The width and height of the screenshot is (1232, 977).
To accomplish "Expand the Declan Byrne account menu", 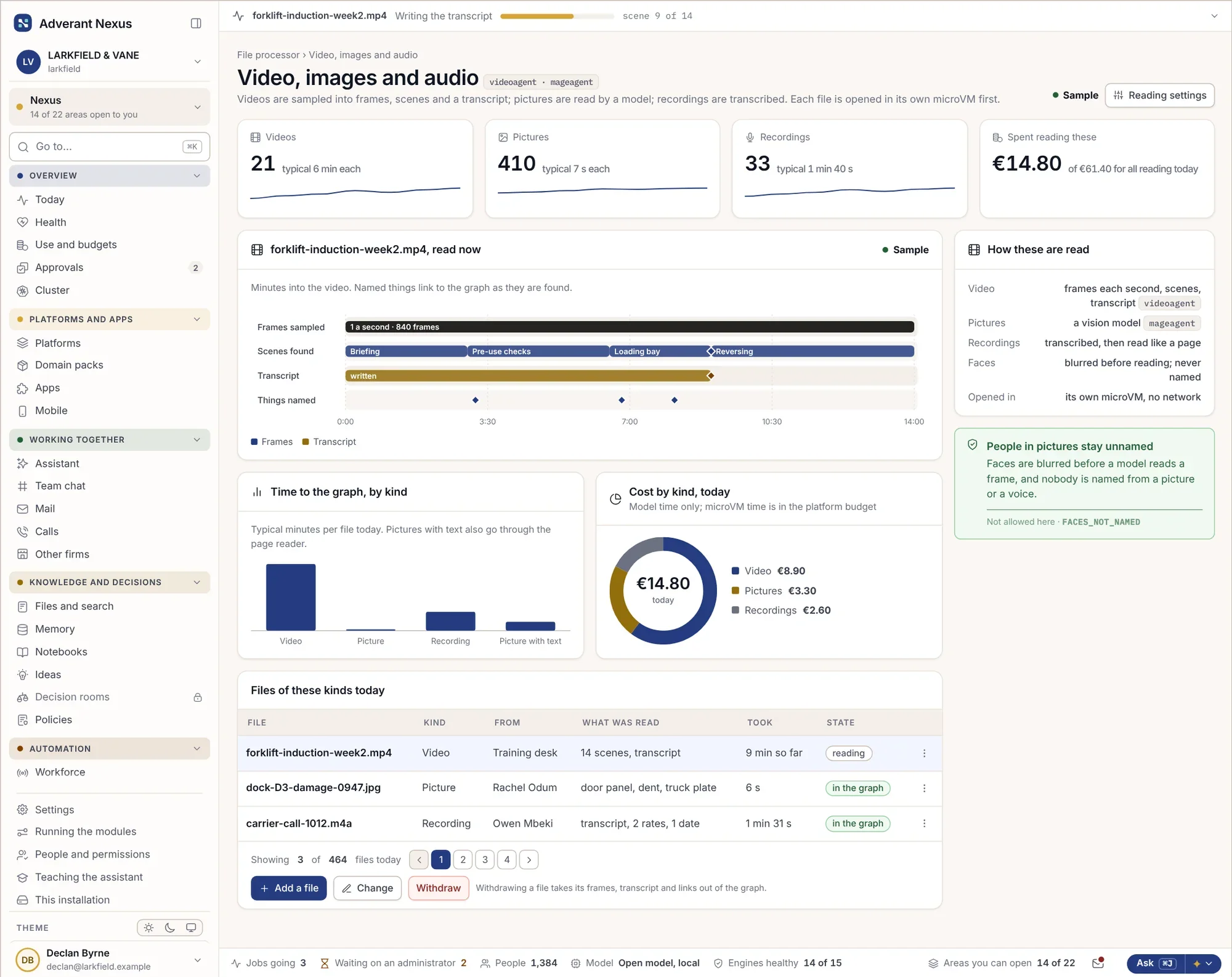I will tap(110, 959).
